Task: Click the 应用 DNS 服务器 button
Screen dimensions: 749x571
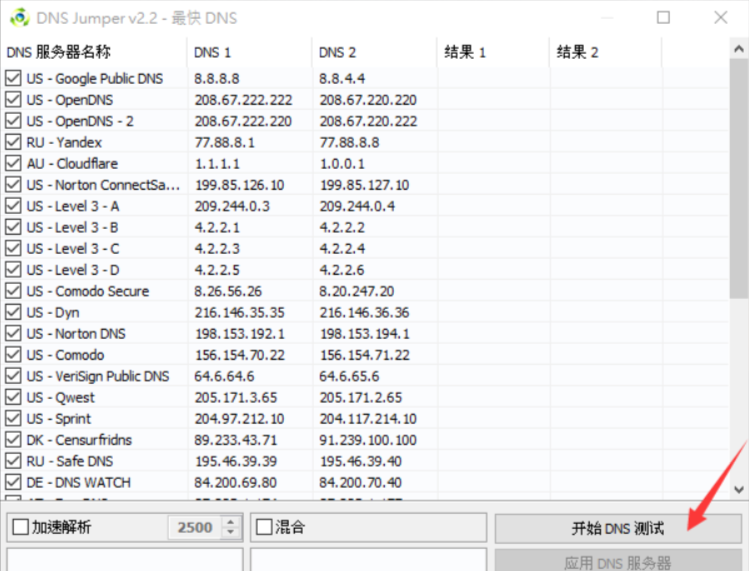Action: (x=618, y=561)
